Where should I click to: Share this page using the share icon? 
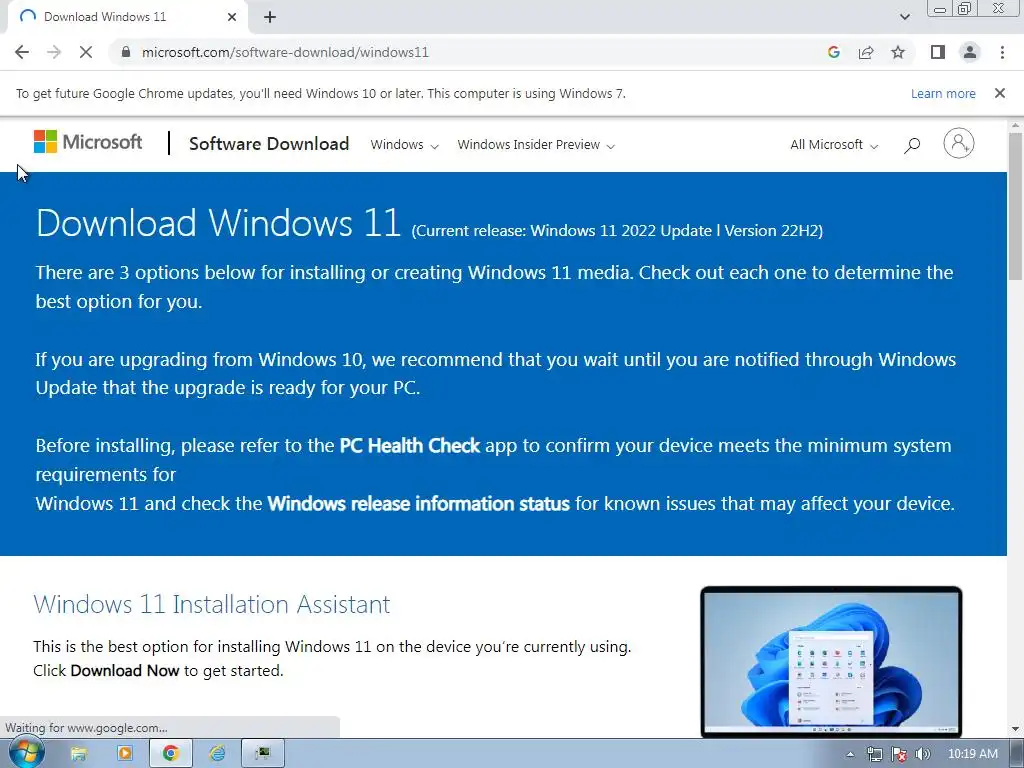tap(866, 52)
